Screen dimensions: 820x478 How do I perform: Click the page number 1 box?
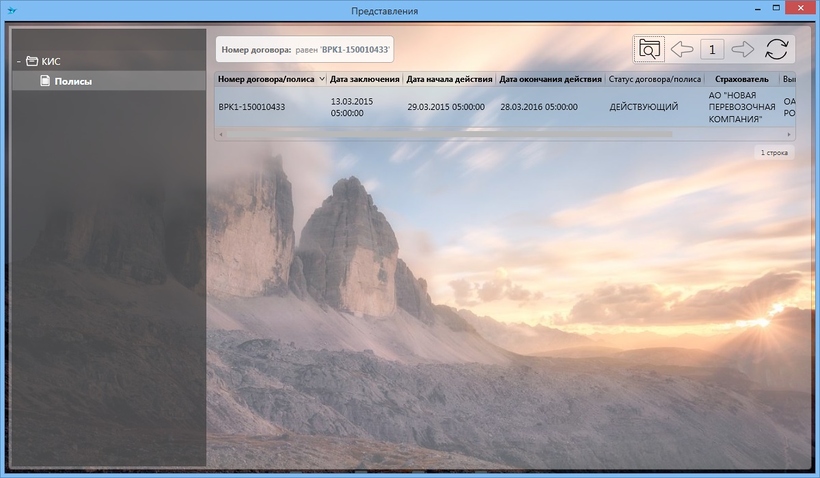click(x=712, y=49)
